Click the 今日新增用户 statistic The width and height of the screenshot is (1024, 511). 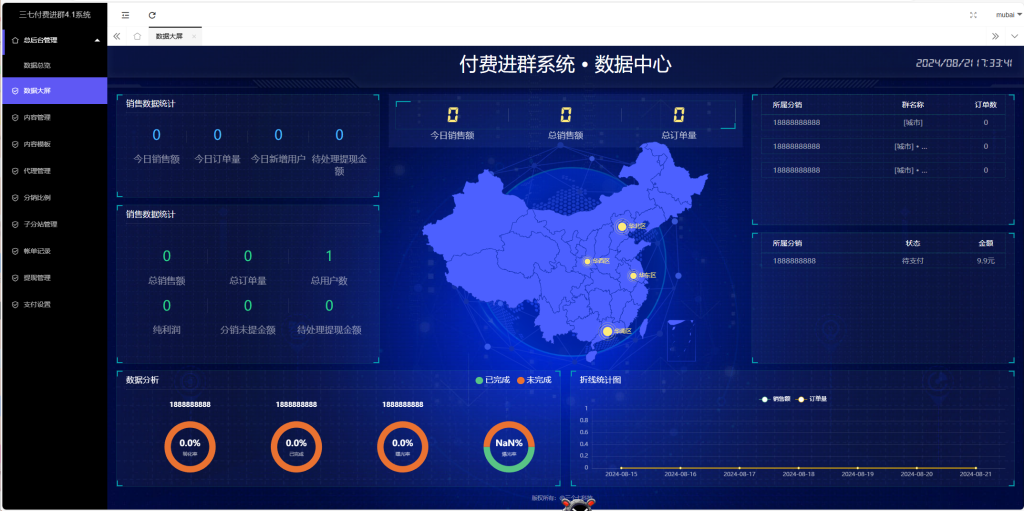(x=278, y=146)
